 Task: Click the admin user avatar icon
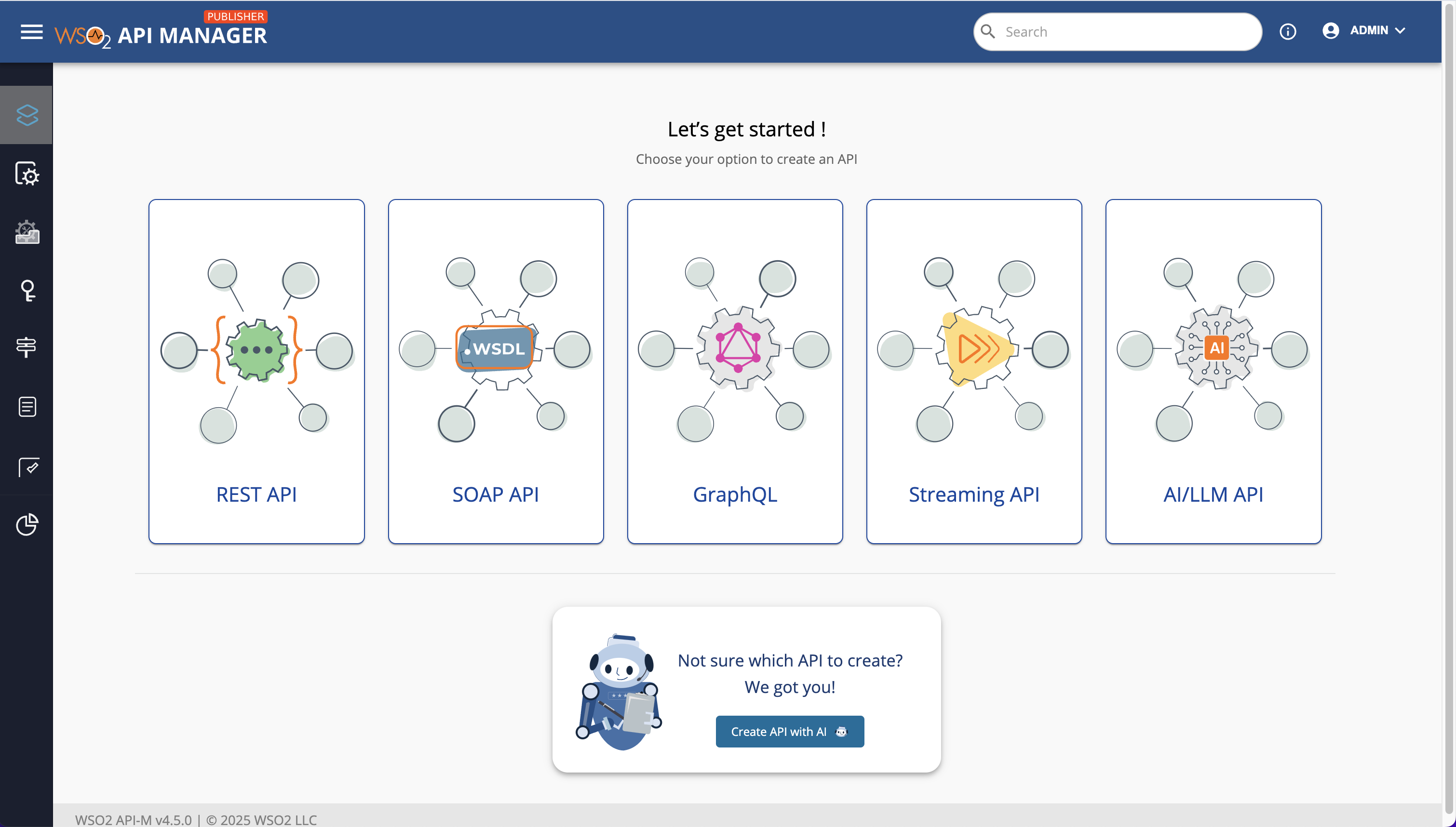[1331, 31]
